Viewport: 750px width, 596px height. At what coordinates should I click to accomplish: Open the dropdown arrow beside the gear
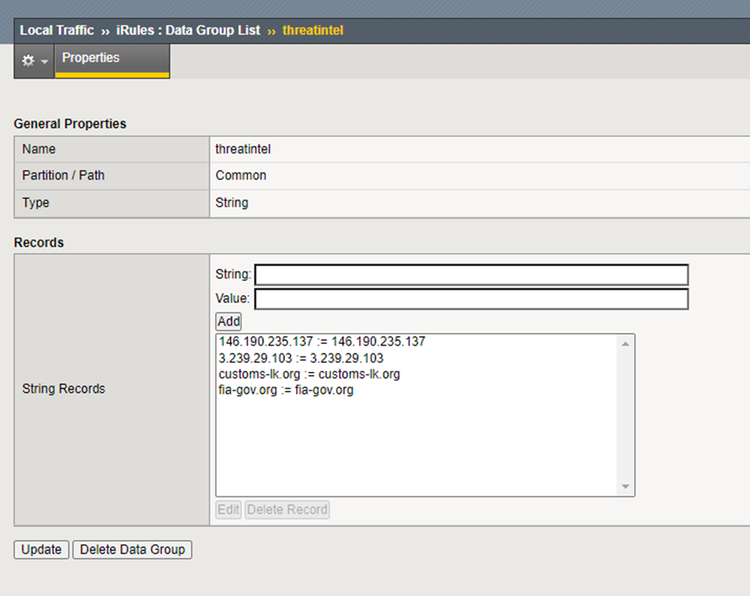click(44, 62)
